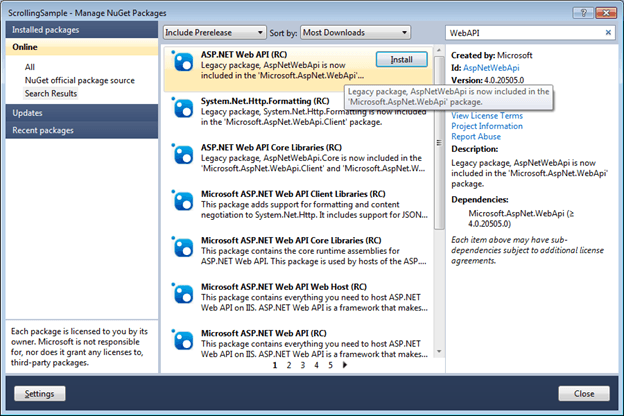
Task: Click the System.Net.Http.Formatting (RC) package icon
Action: 183,108
